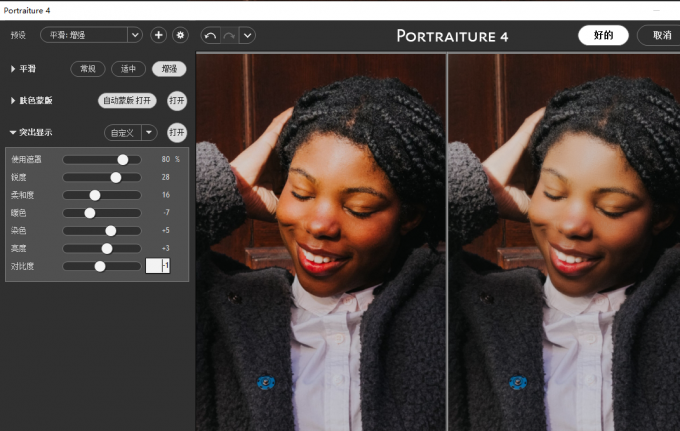The image size is (680, 431).
Task: Click the 亮度 value +3
Action: click(x=166, y=248)
